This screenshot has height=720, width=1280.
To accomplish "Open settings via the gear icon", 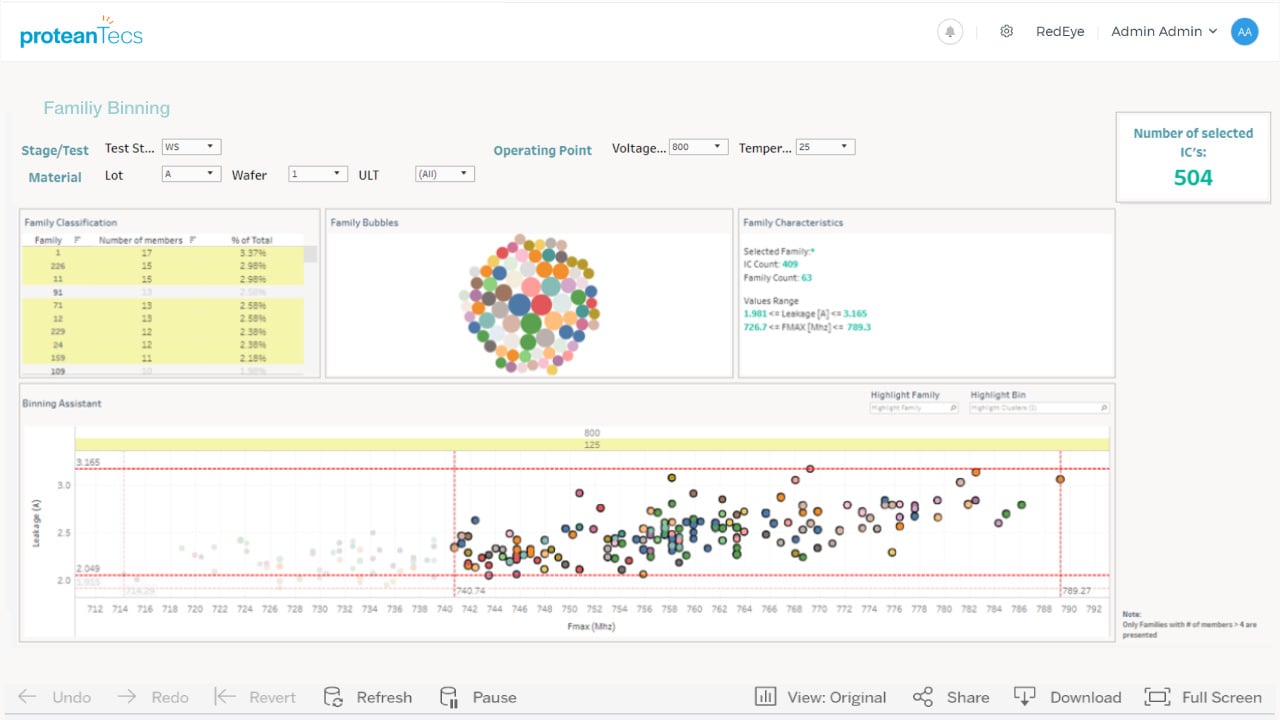I will tap(1007, 32).
